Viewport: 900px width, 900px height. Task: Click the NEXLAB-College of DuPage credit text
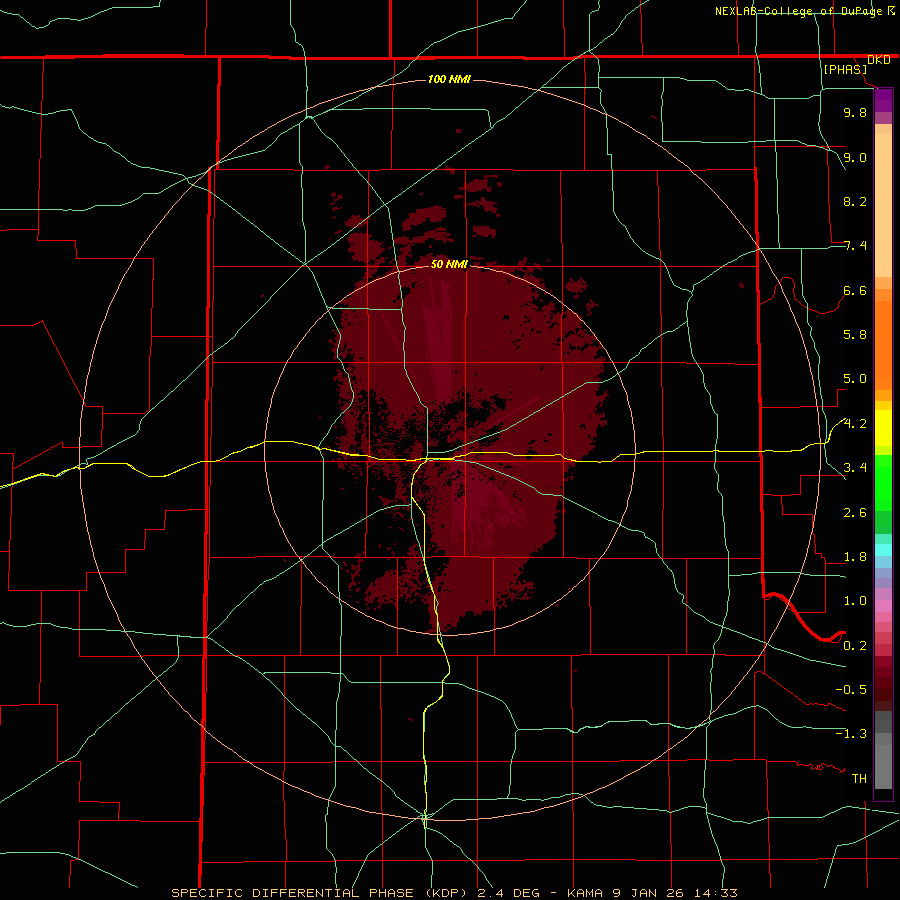800,11
